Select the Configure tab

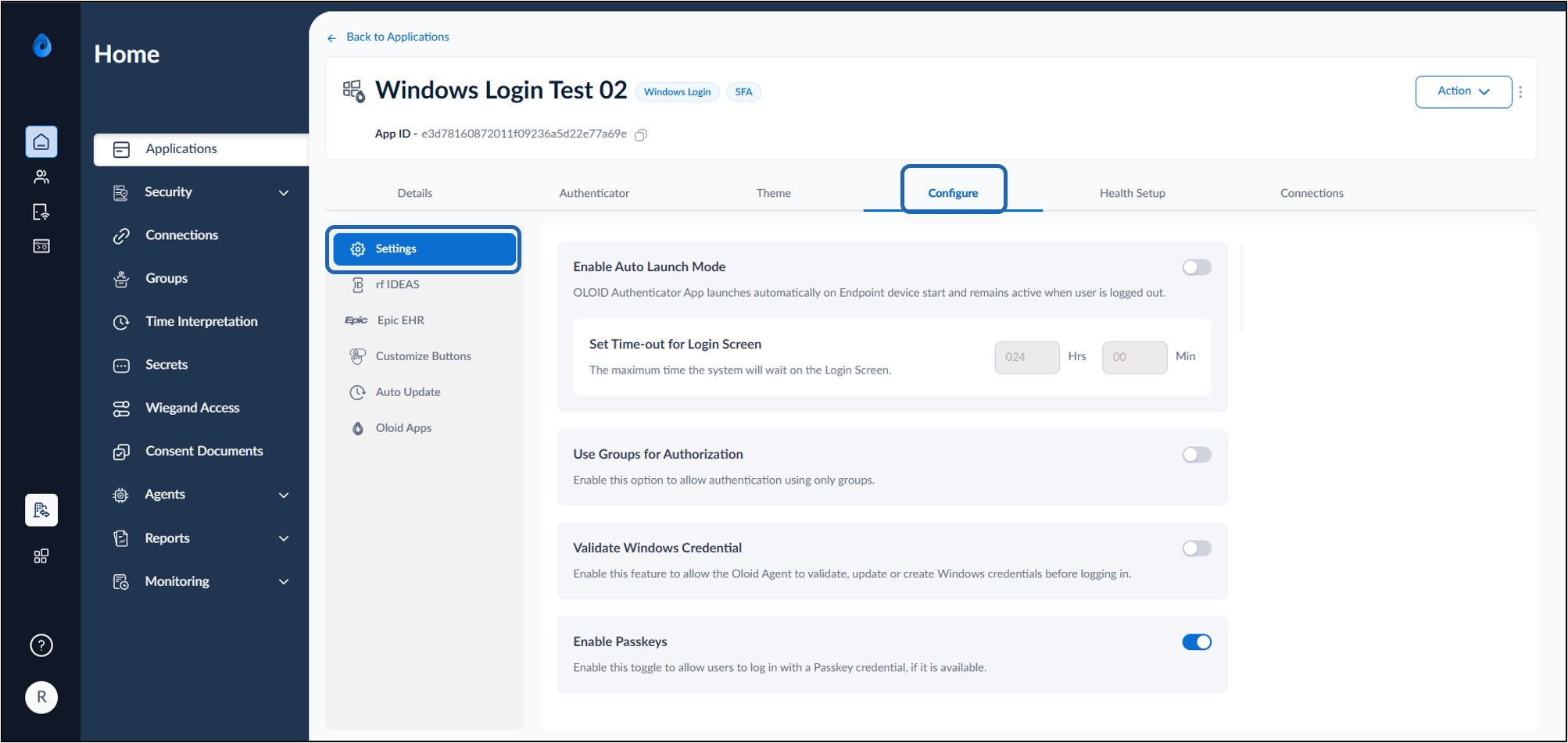tap(953, 193)
